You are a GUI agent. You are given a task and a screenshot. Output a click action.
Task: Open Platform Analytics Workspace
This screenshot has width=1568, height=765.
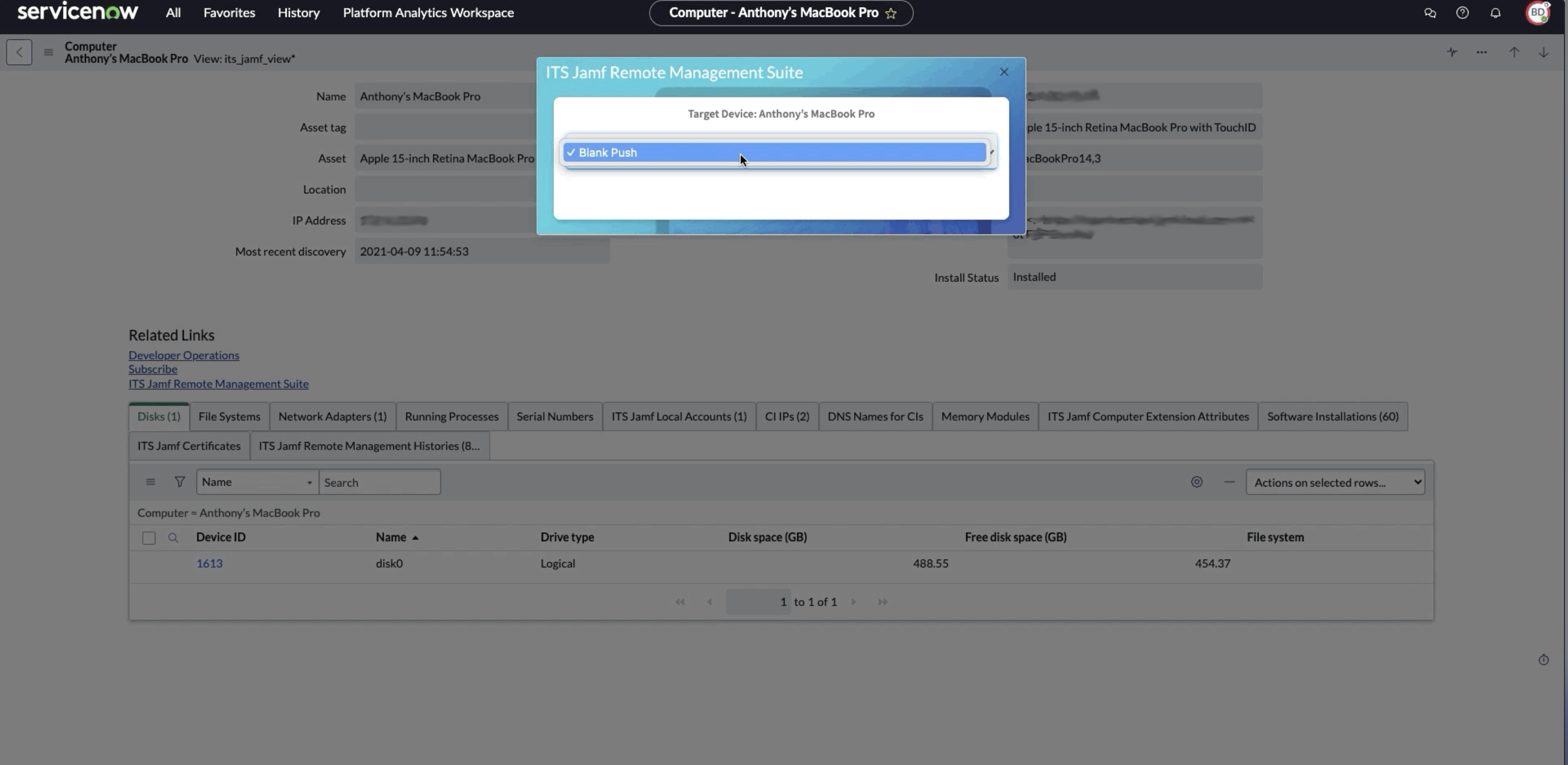pos(428,13)
